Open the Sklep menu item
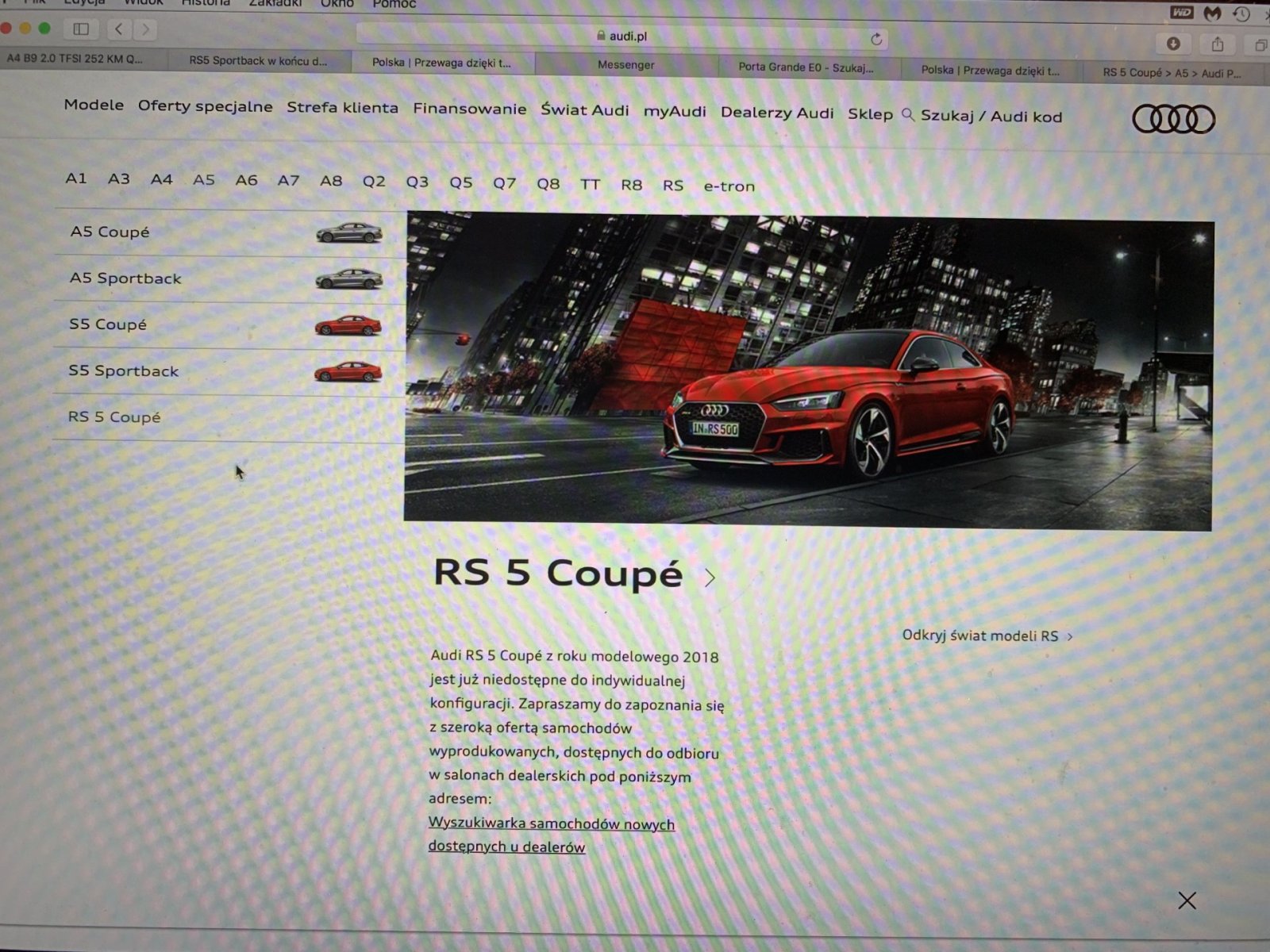 coord(870,114)
